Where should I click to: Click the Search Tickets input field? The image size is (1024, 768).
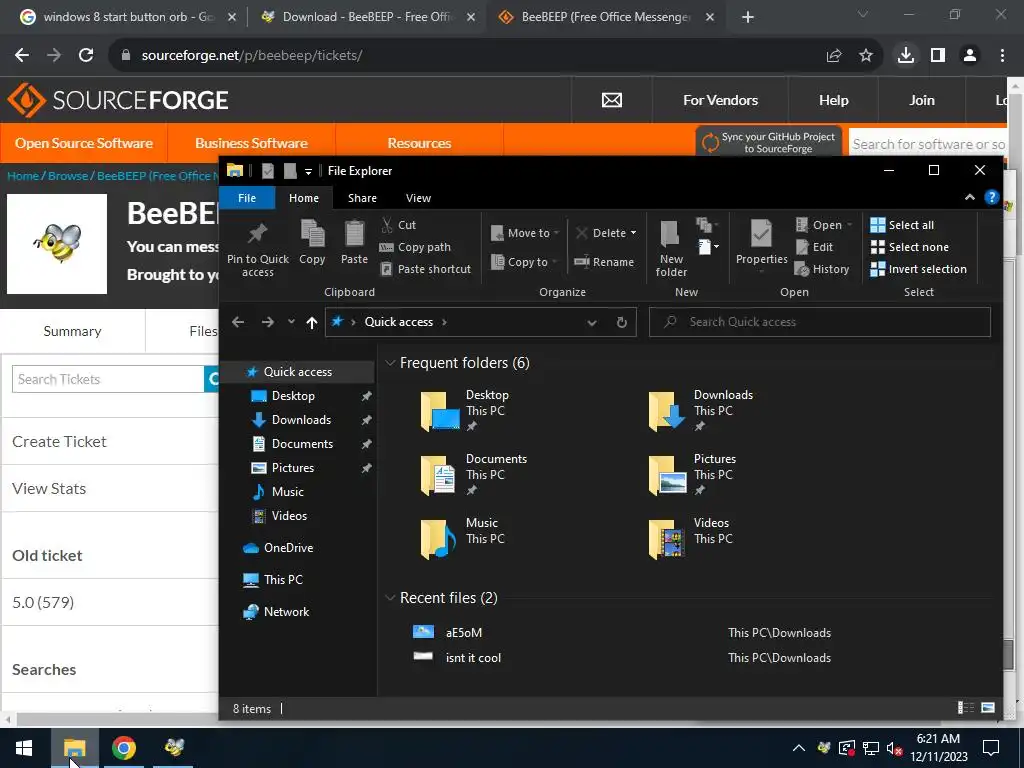108,379
